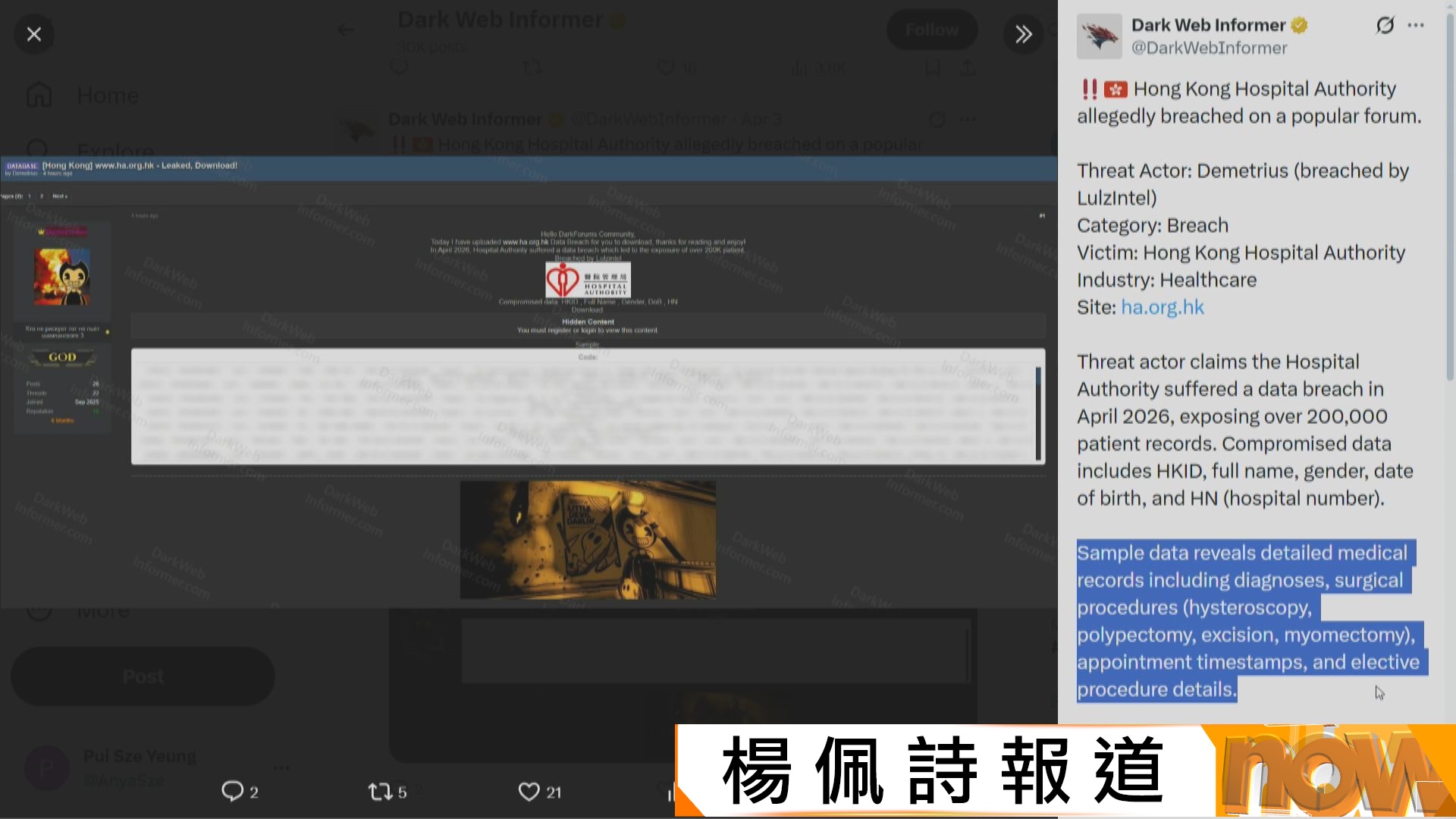Click the Hospital Authority logo in the screenshot
This screenshot has width=1456, height=819.
pyautogui.click(x=588, y=280)
